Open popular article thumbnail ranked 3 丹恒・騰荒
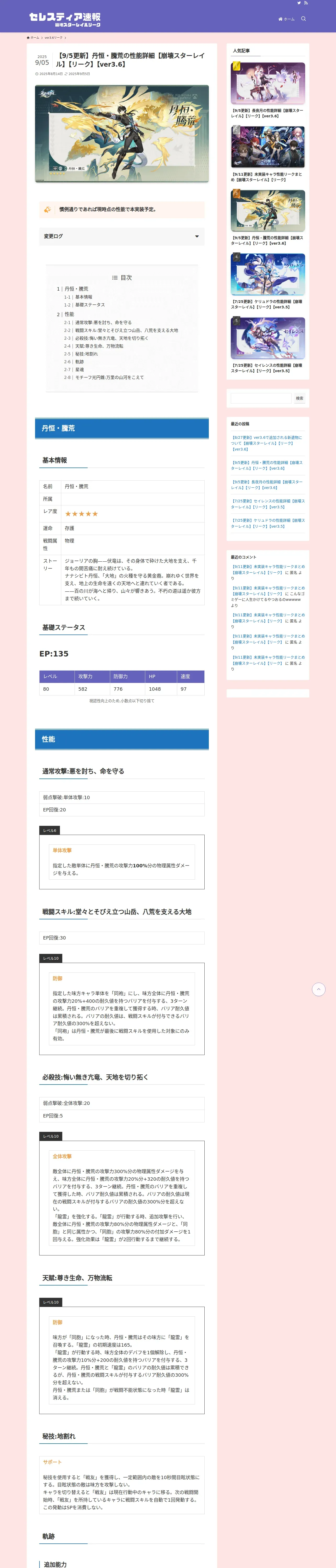The image size is (336, 1568). click(268, 211)
